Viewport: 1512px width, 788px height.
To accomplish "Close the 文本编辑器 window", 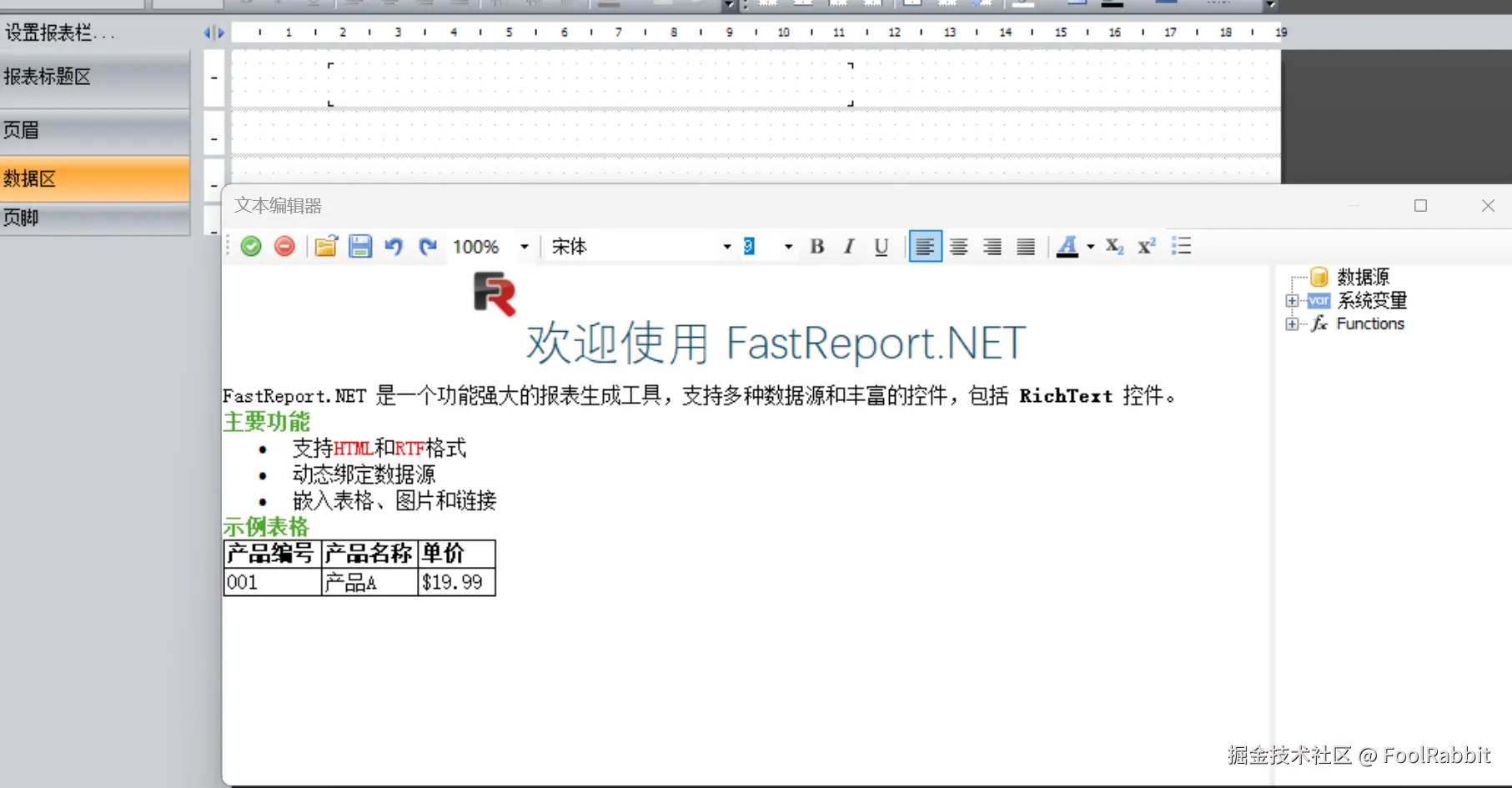I will [x=1488, y=205].
